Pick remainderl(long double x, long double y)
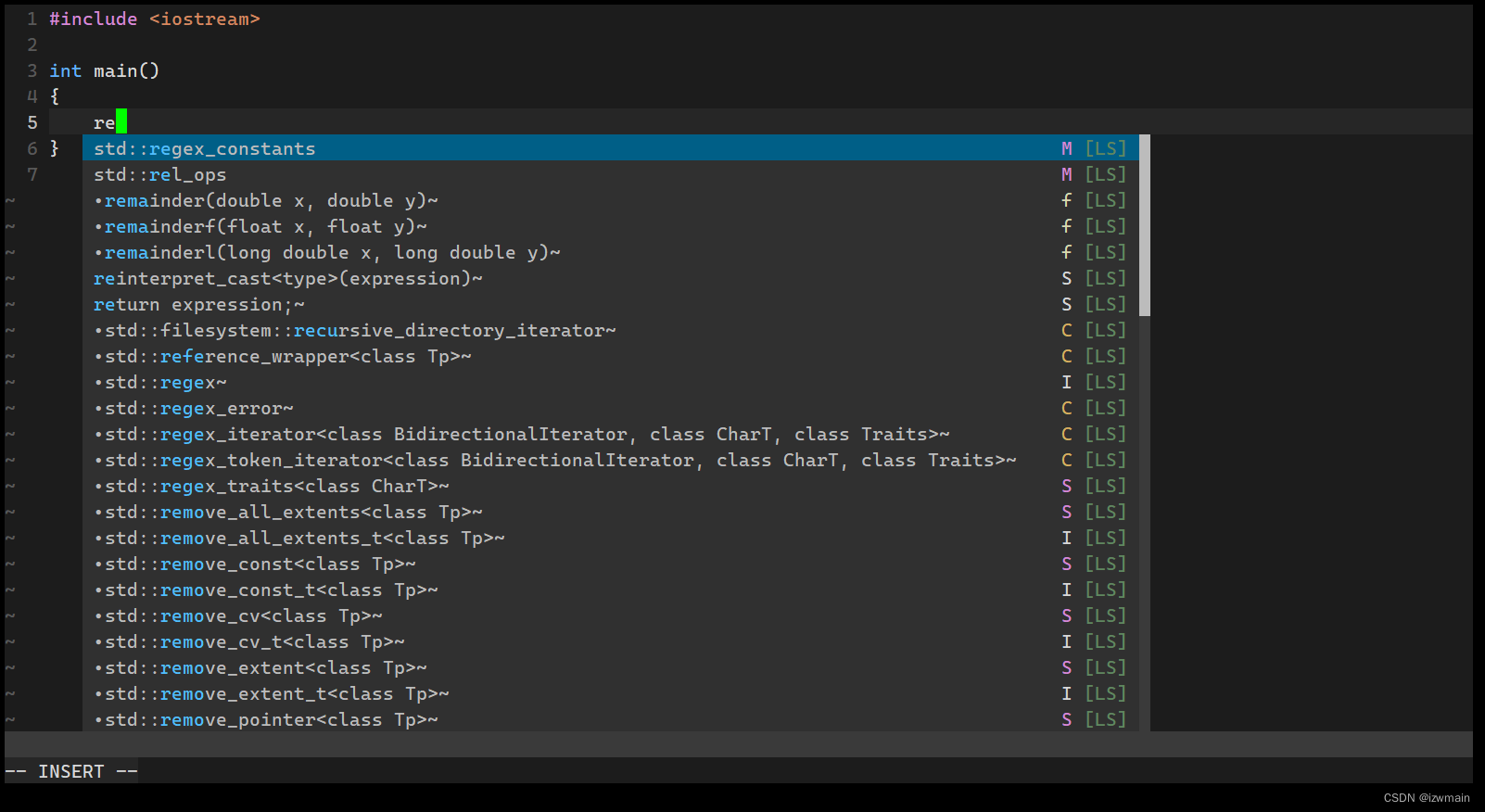Viewport: 1485px width, 812px height. [611, 252]
